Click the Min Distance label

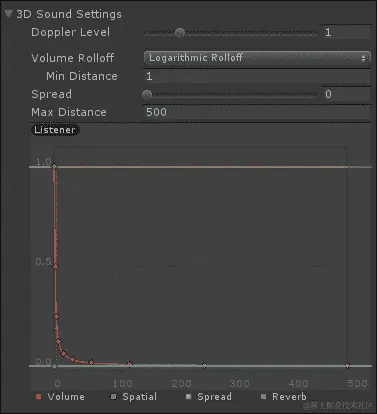point(82,76)
